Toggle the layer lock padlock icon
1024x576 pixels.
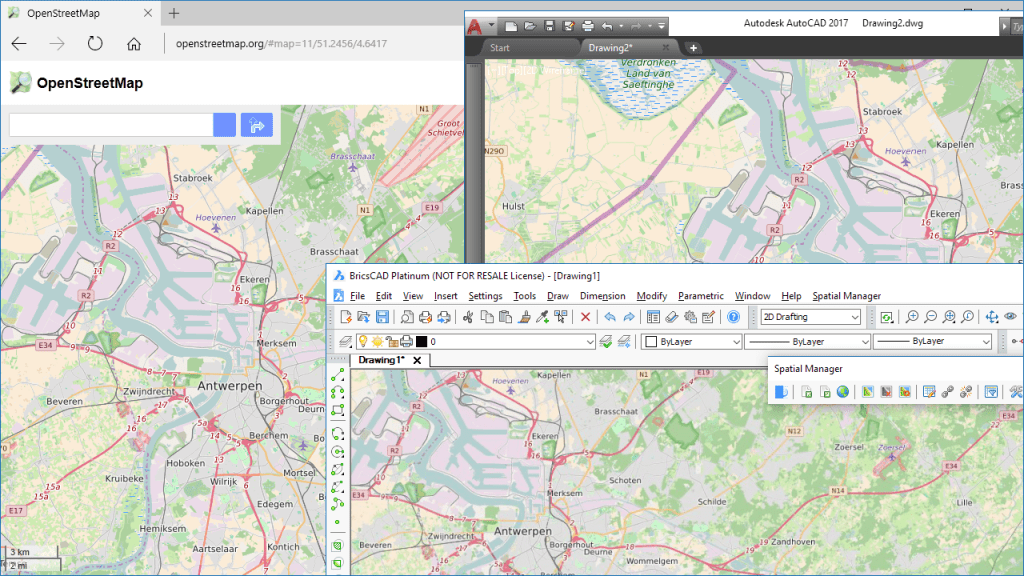click(x=392, y=342)
